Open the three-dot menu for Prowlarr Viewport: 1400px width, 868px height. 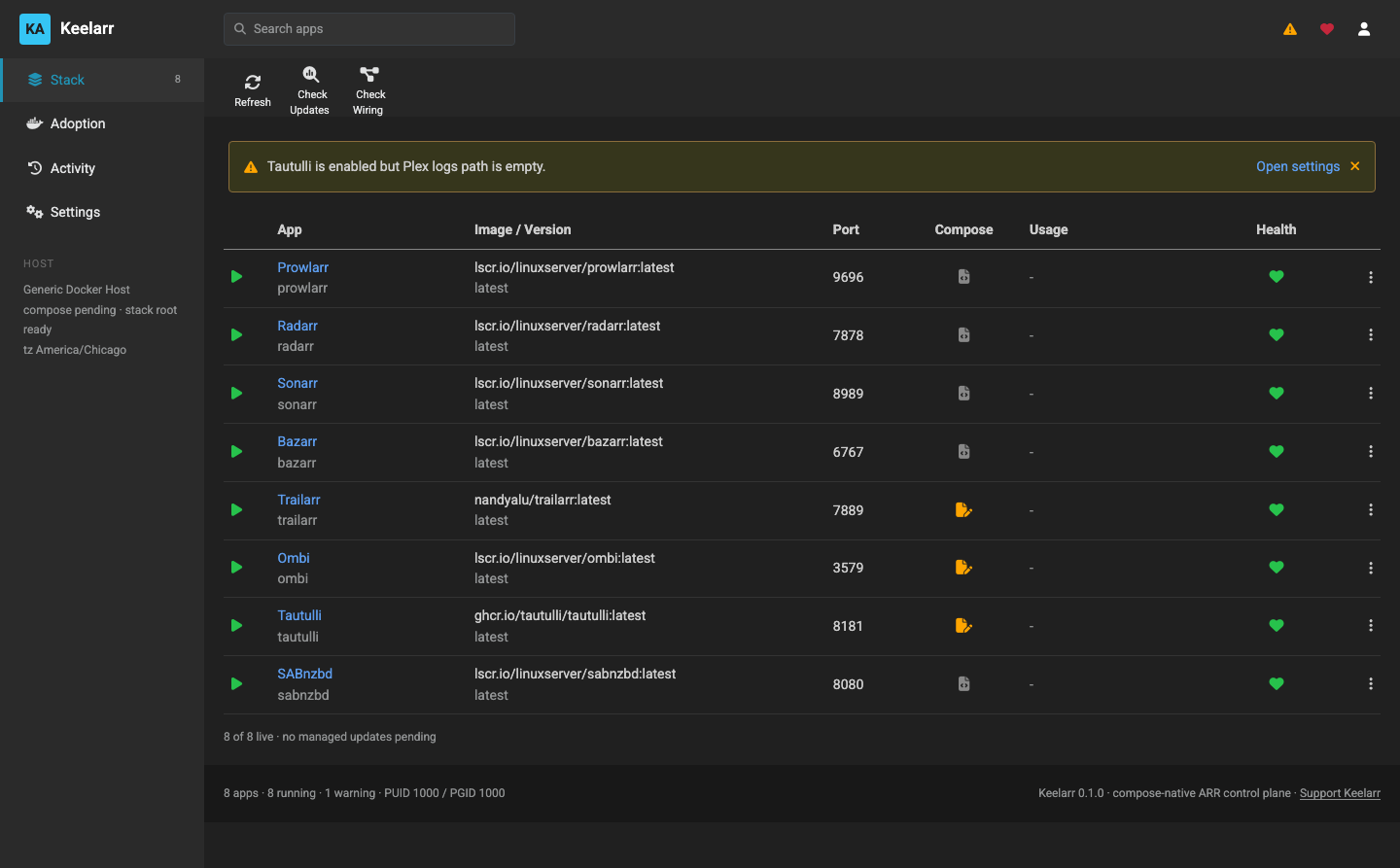pos(1371,277)
